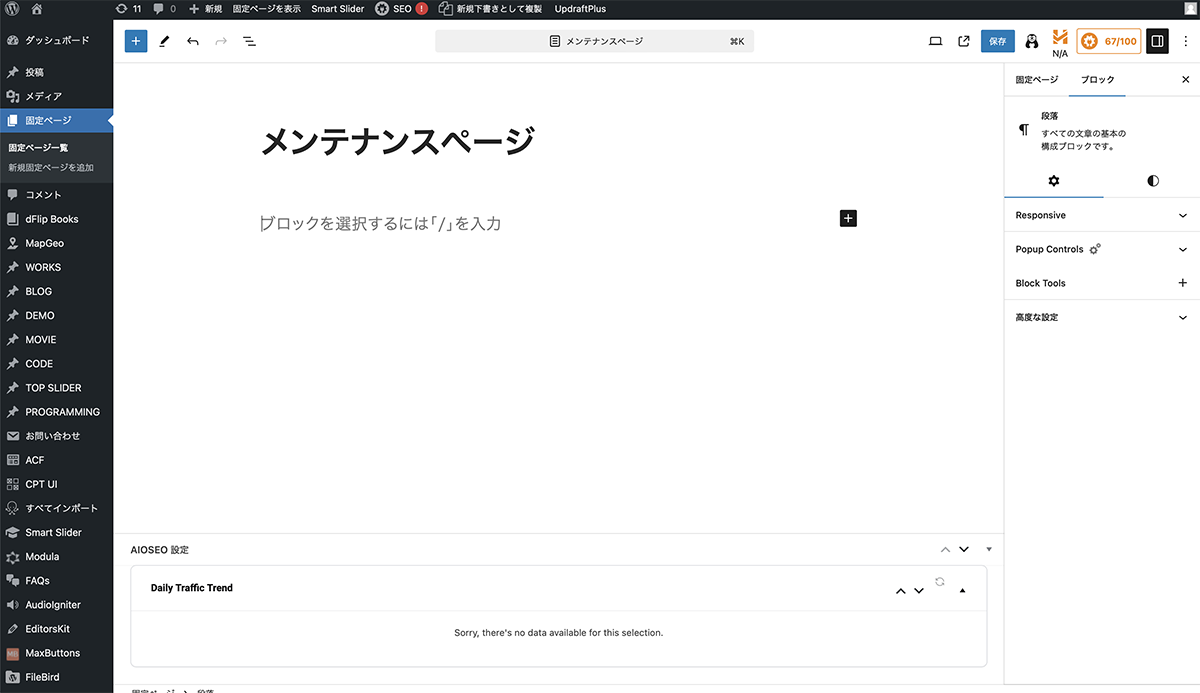1200x693 pixels.
Task: Open the 67/100 AIOSEO score indicator
Action: [1109, 42]
